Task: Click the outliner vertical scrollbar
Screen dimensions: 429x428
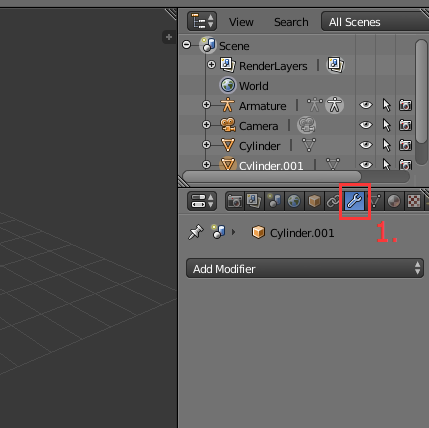Action: pyautogui.click(x=422, y=92)
